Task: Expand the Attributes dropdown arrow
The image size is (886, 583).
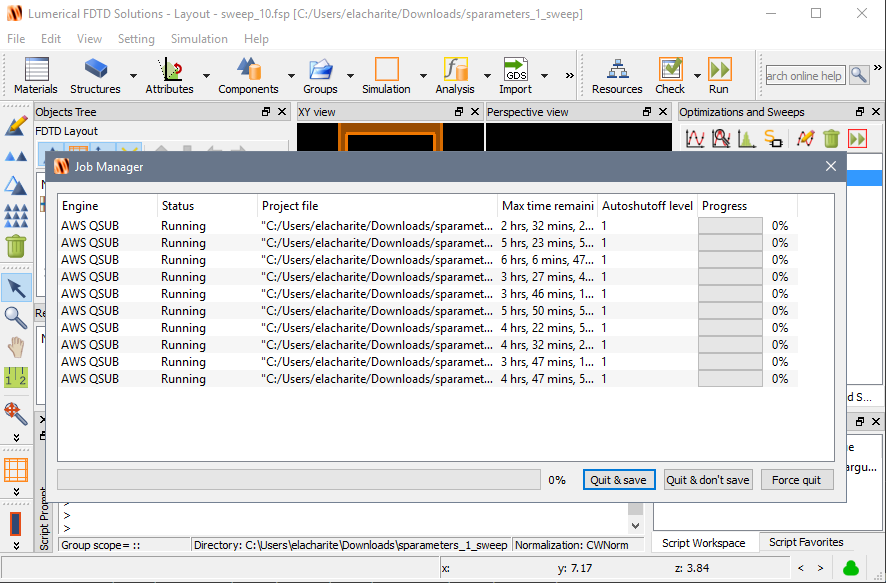Action: pos(206,75)
